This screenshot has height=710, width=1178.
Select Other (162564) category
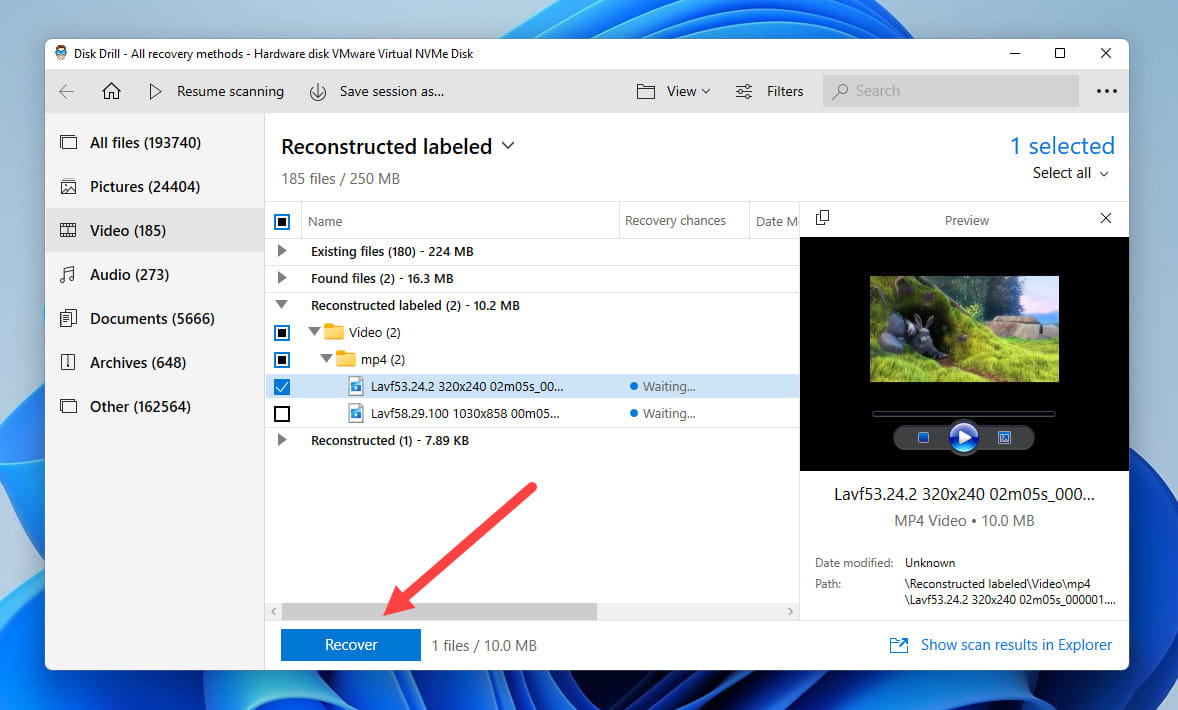pyautogui.click(x=154, y=406)
